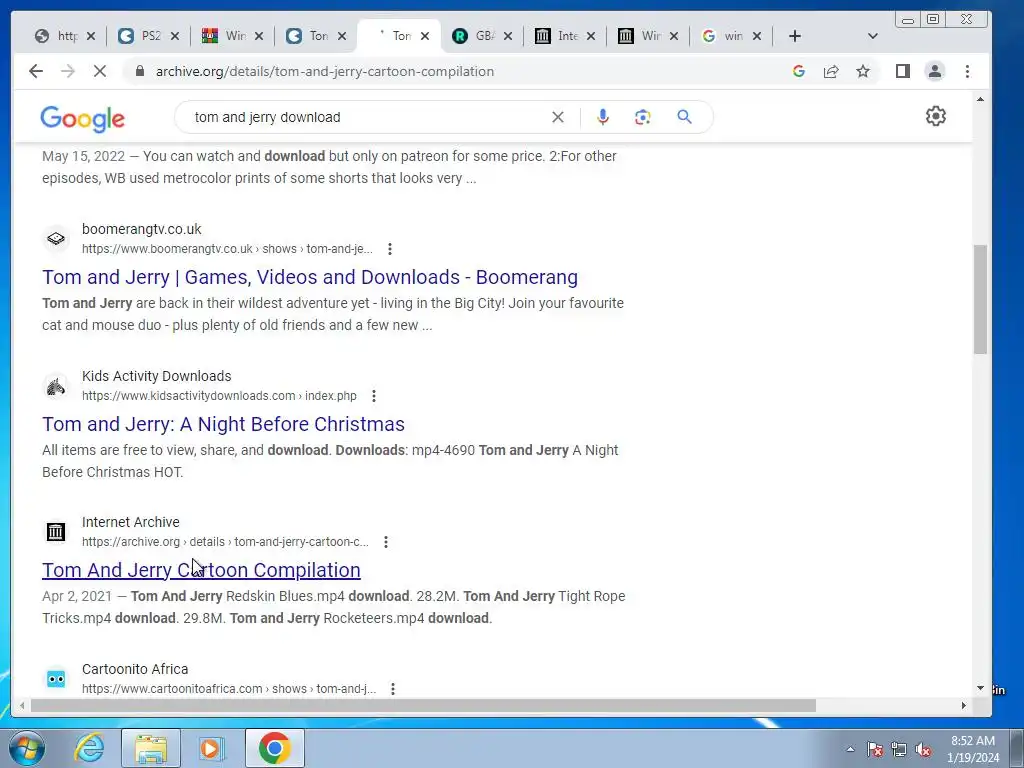Click the vertical scrollbar thumb
Screen dimensions: 1024x768
click(x=980, y=300)
